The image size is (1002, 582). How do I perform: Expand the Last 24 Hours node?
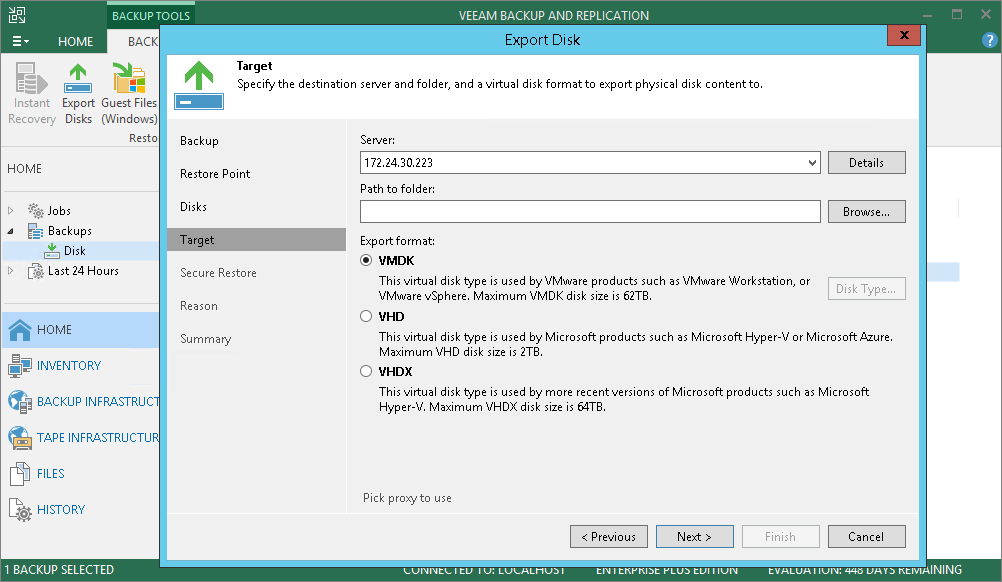coord(10,271)
